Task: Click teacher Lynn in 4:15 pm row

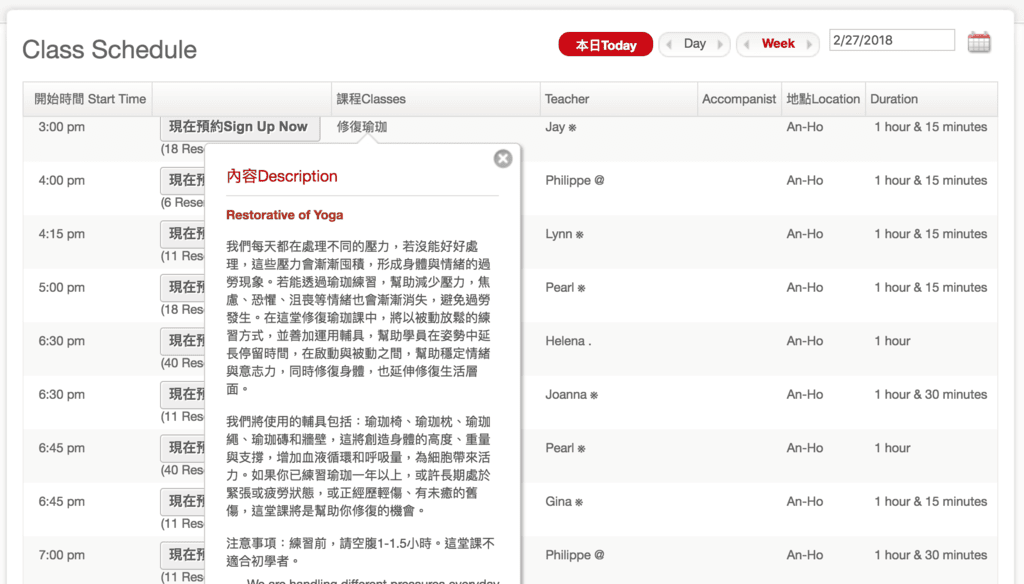Action: pyautogui.click(x=559, y=234)
